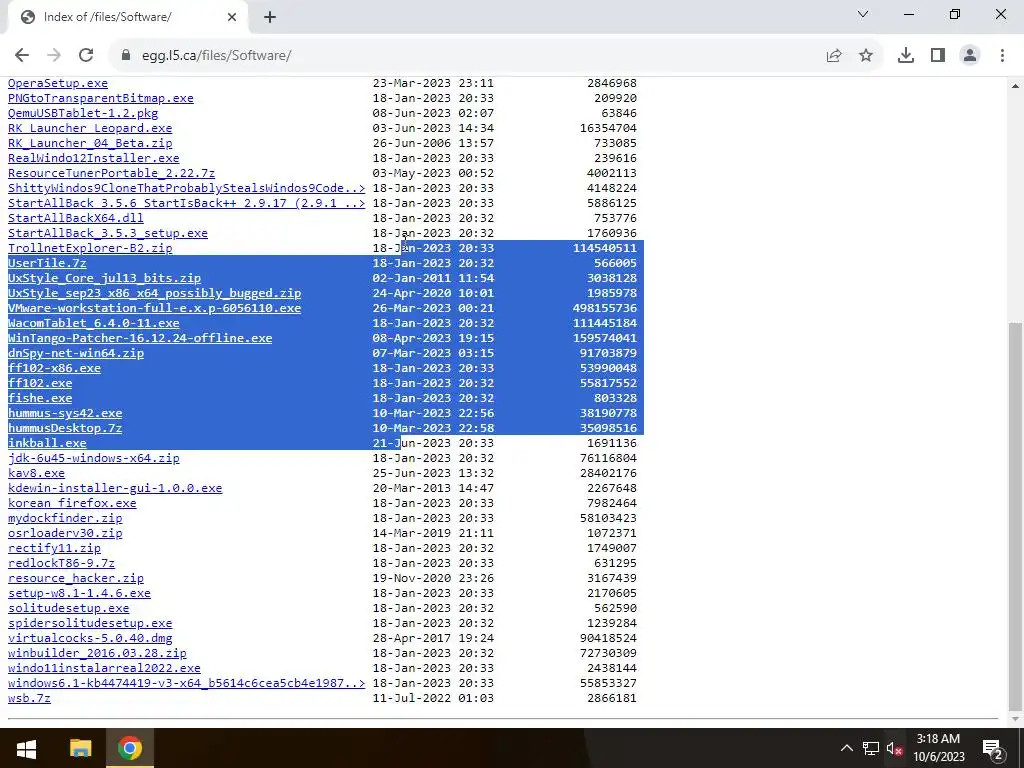
Task: Open QemuUSBTablet-1.2.pkg link
Action: pos(83,113)
